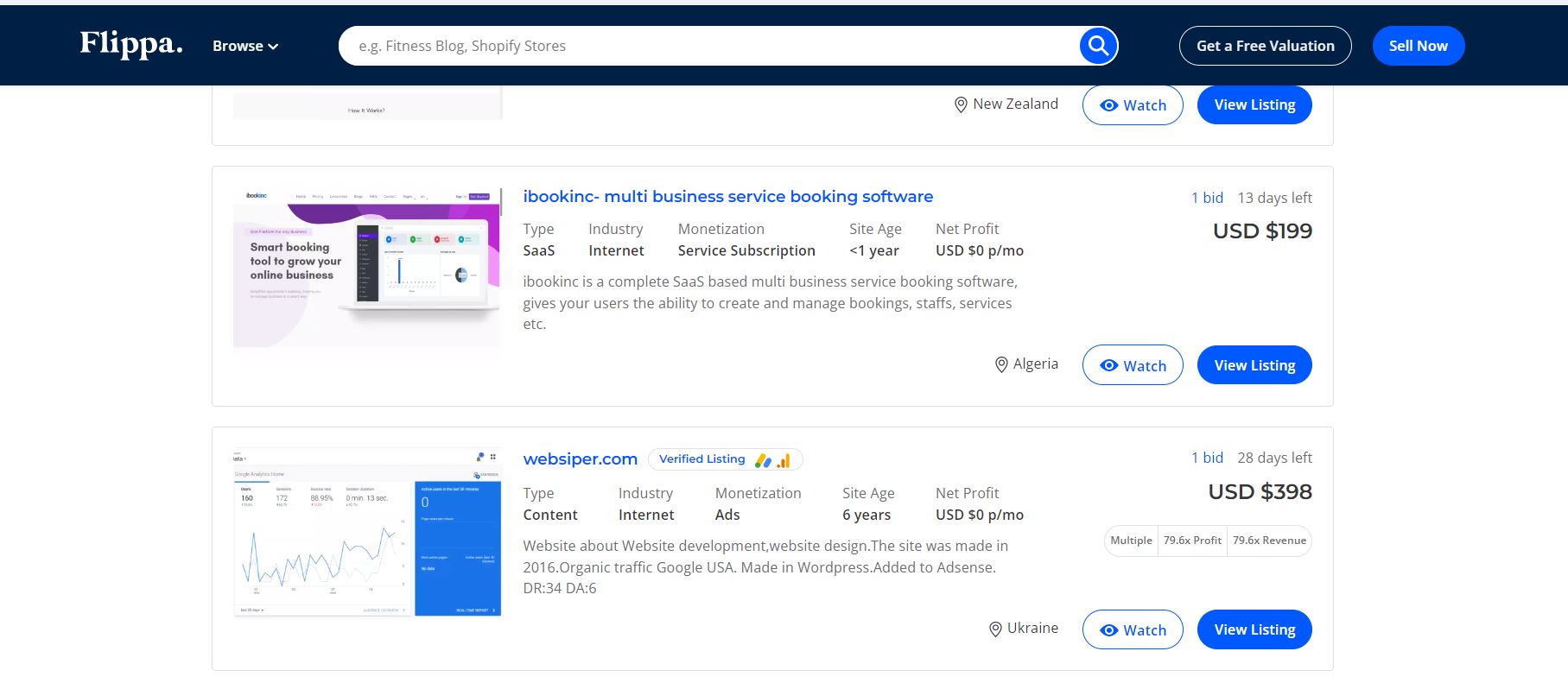
Task: Click the 79.6x Profit multiple
Action: [x=1192, y=541]
